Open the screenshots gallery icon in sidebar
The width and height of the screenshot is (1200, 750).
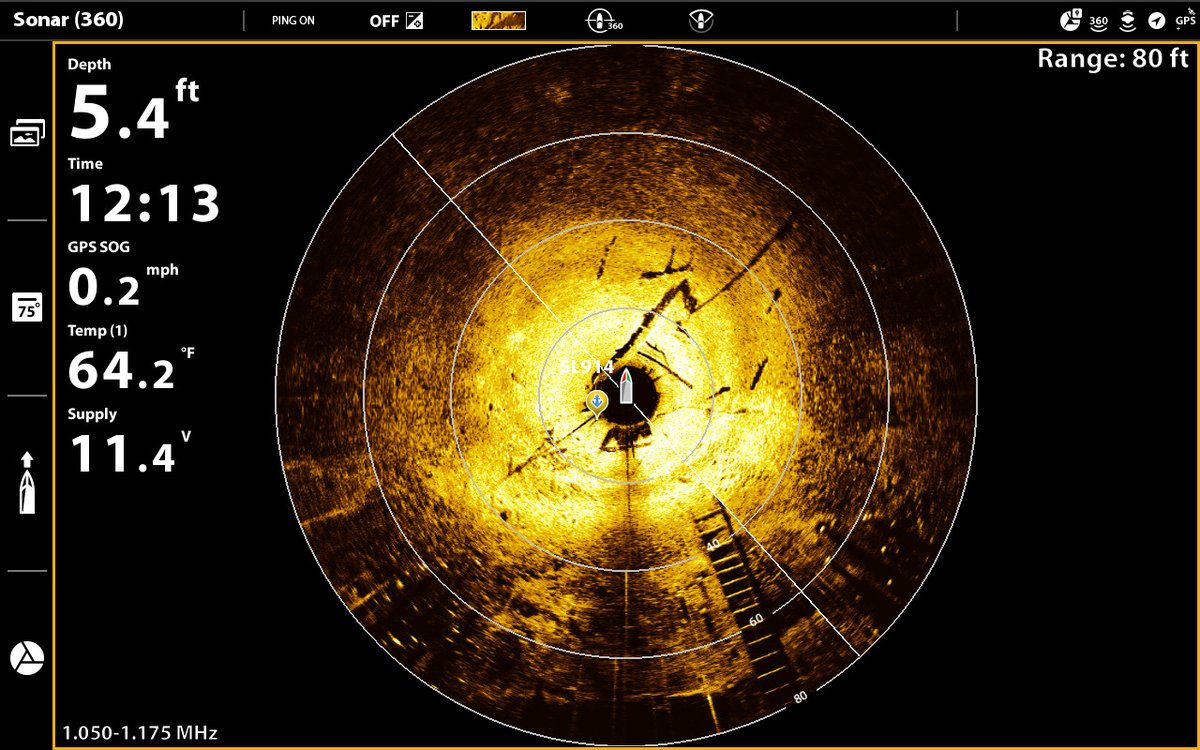pos(27,133)
